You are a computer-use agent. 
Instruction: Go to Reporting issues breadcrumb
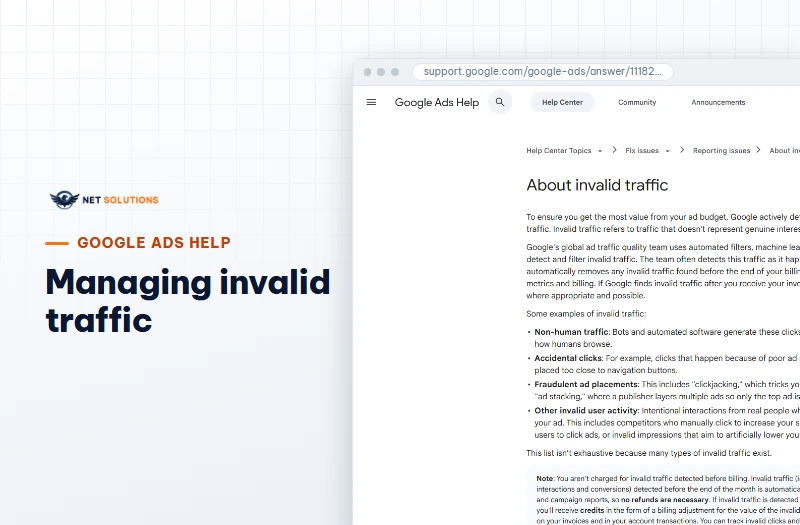pos(721,151)
